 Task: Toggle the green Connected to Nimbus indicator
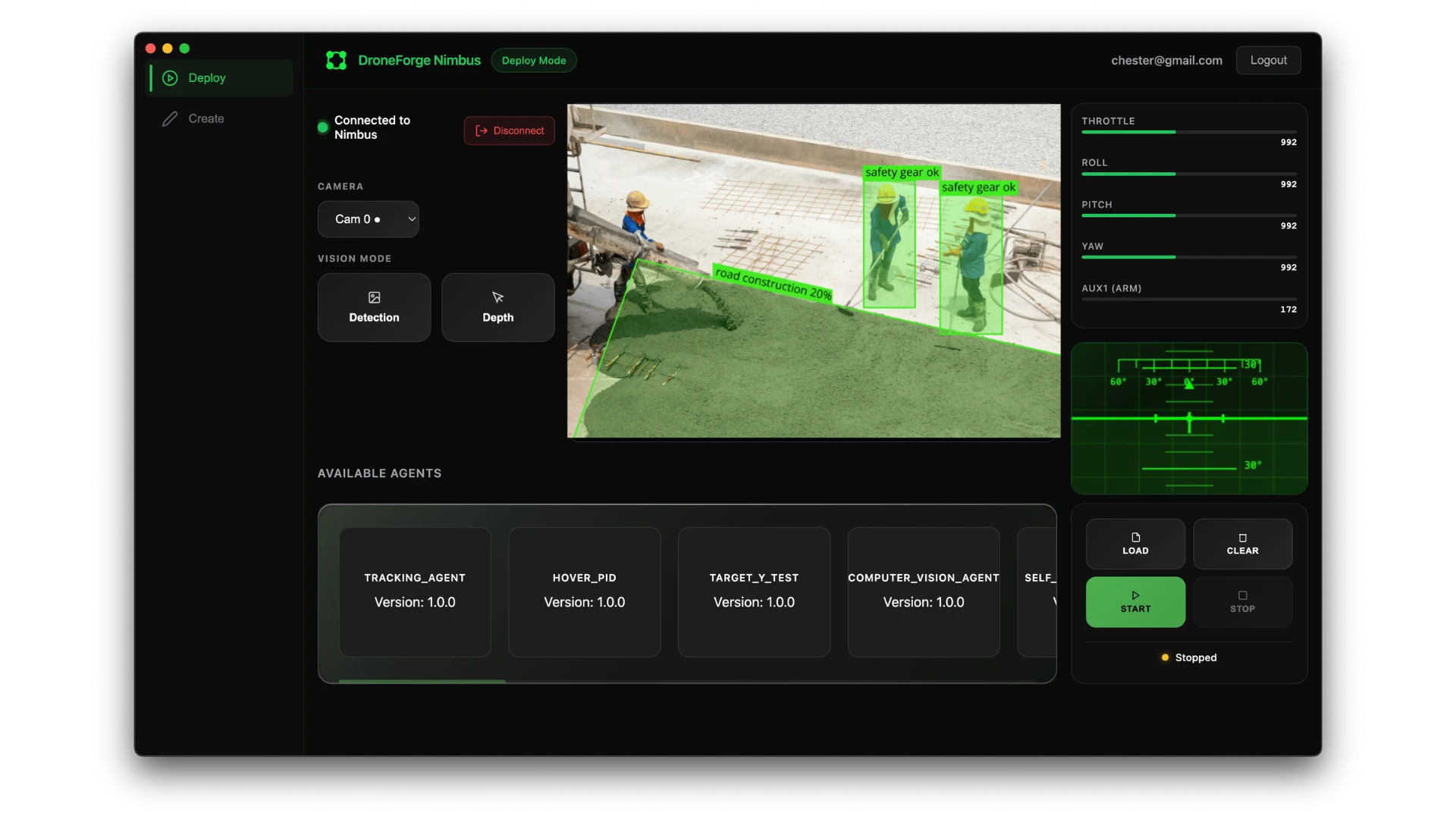(322, 127)
